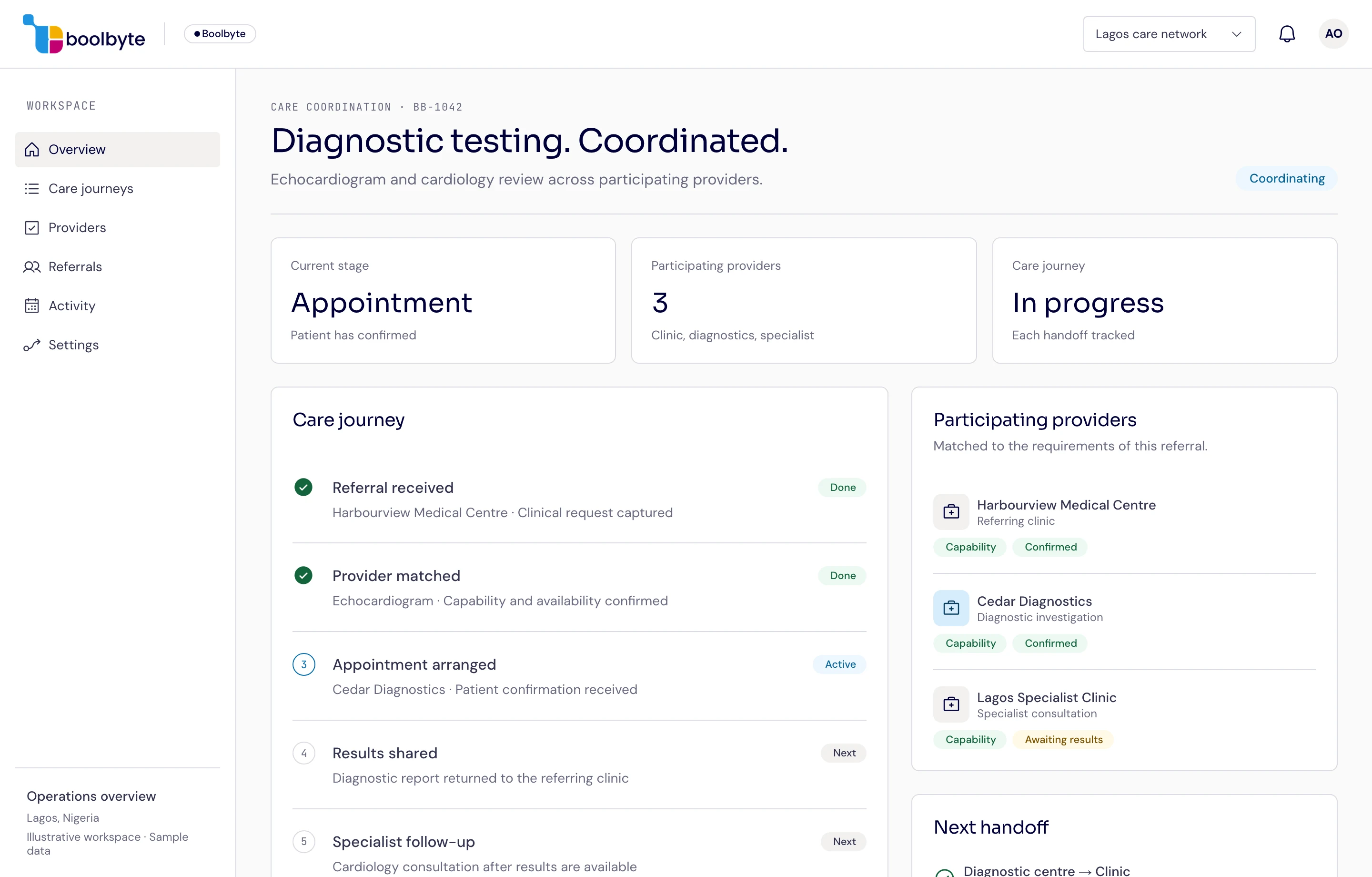Click the Referral received green checkmark
1372x877 pixels.
(303, 487)
